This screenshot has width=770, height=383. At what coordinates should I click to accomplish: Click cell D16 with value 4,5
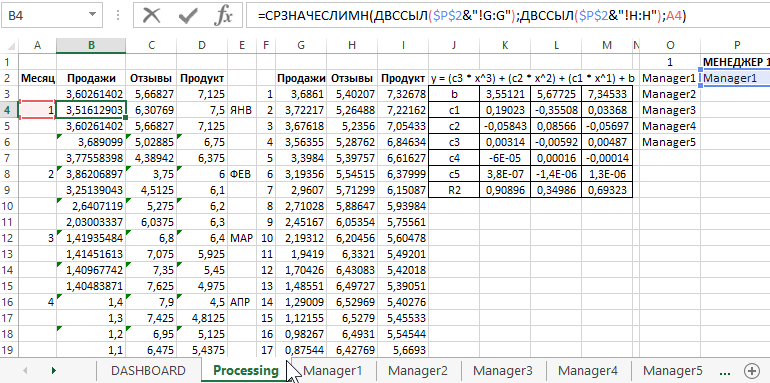202,302
